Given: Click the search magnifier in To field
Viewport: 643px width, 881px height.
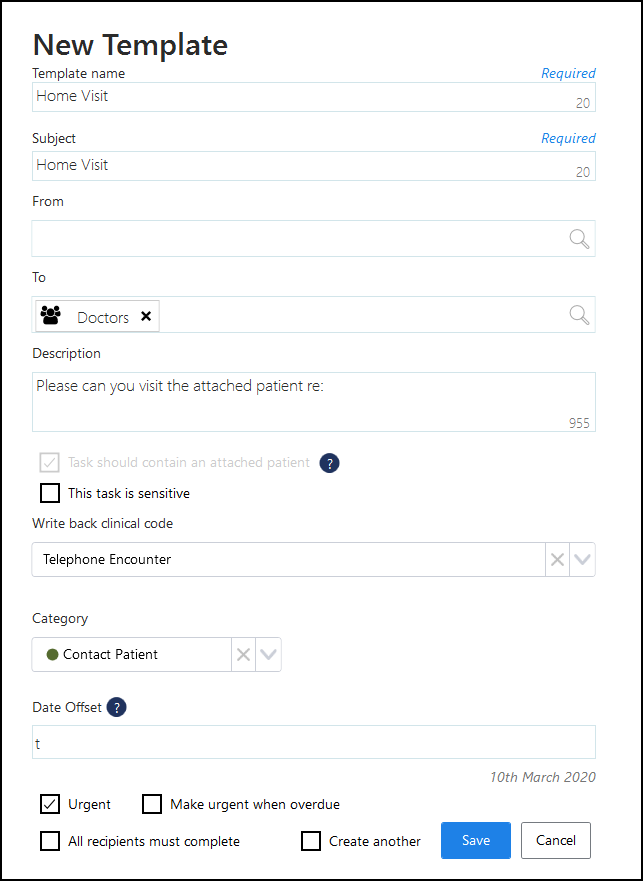Looking at the screenshot, I should point(579,315).
